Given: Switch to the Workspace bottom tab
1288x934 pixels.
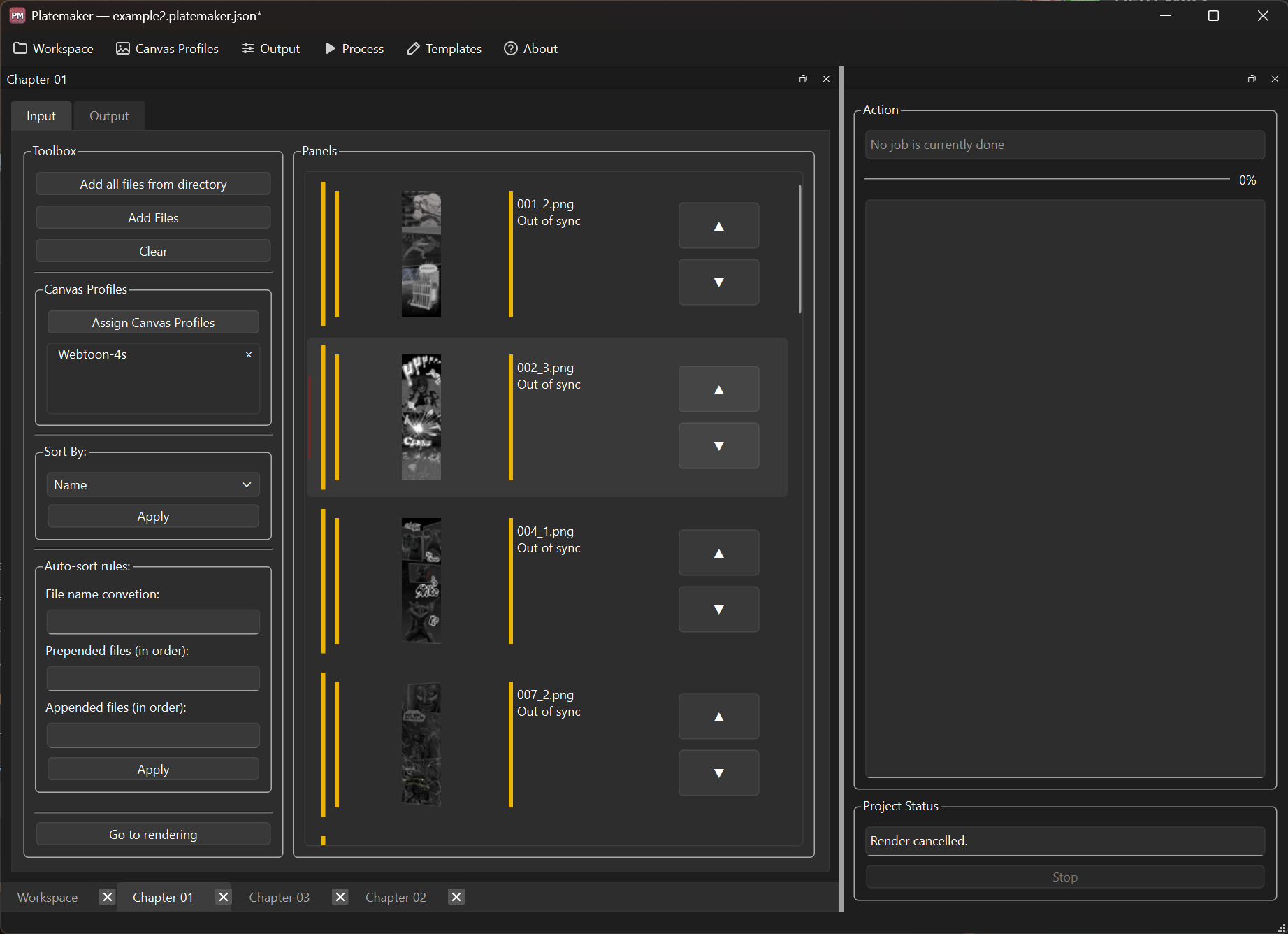Looking at the screenshot, I should (x=48, y=897).
